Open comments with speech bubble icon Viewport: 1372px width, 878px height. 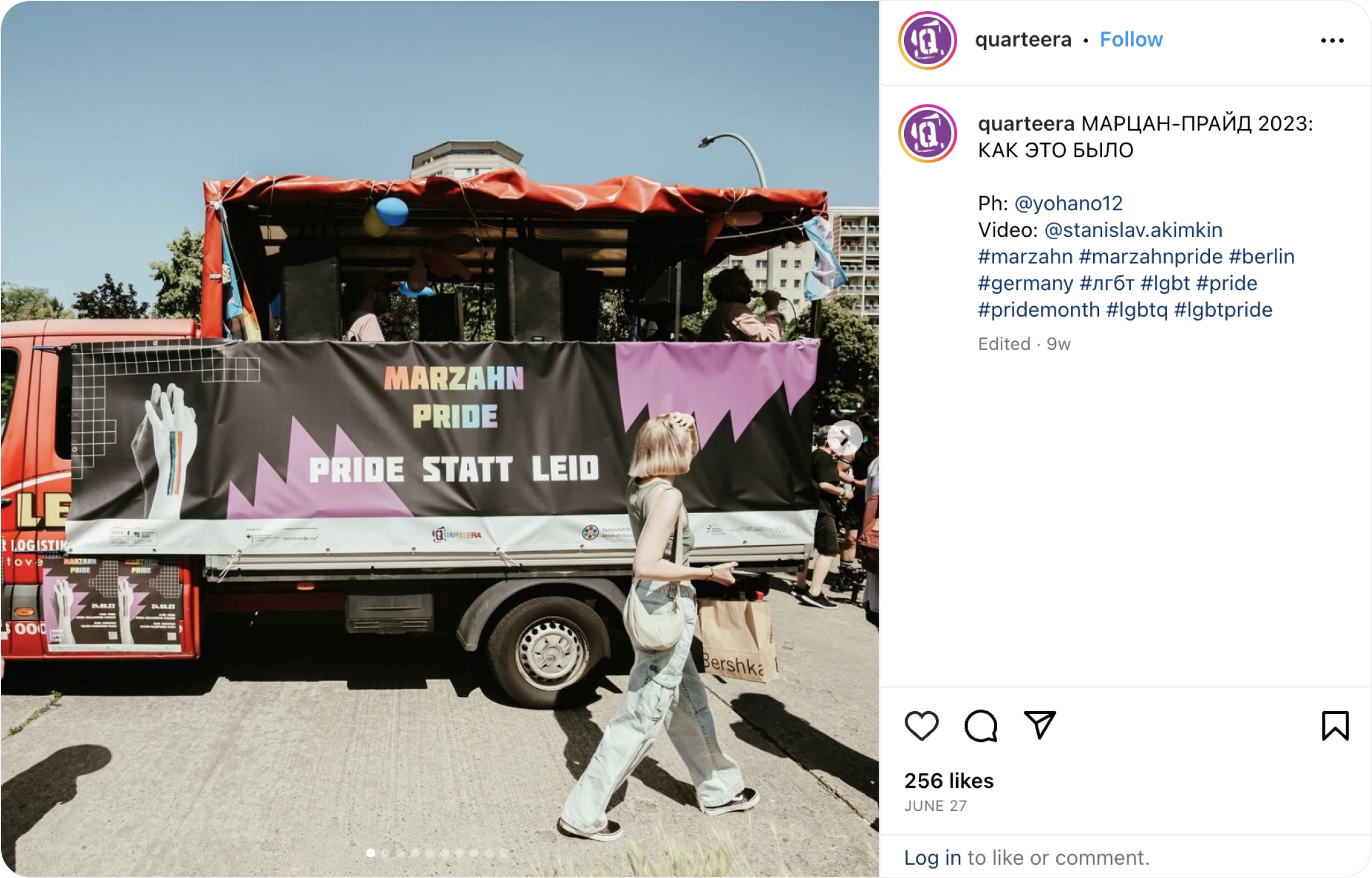coord(981,725)
